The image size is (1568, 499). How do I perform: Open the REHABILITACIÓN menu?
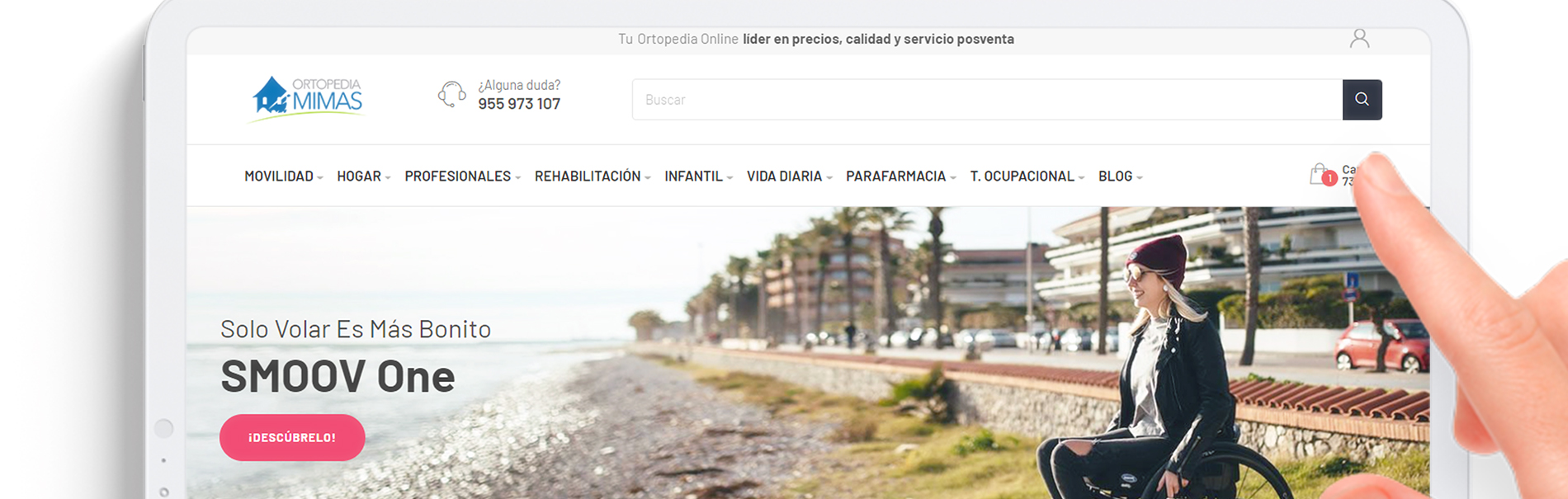(593, 177)
